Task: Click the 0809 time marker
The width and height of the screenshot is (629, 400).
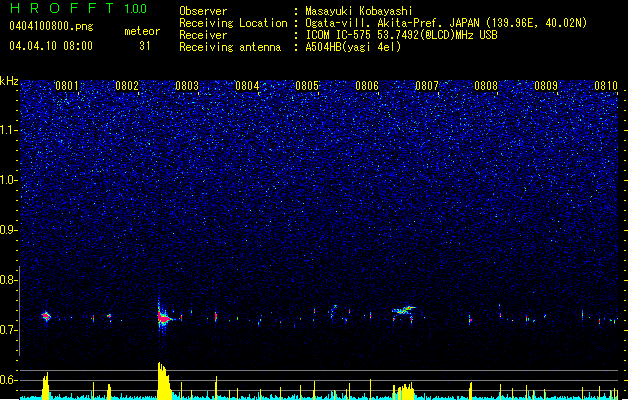Action: [x=546, y=86]
